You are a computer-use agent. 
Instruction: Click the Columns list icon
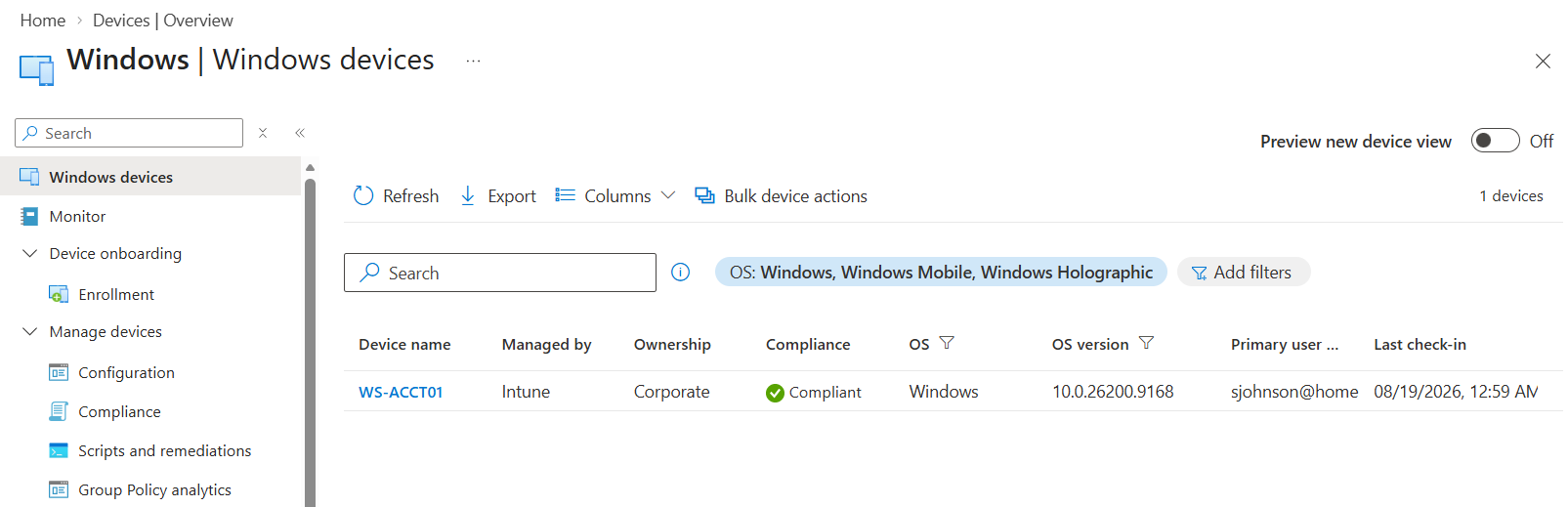click(x=565, y=195)
